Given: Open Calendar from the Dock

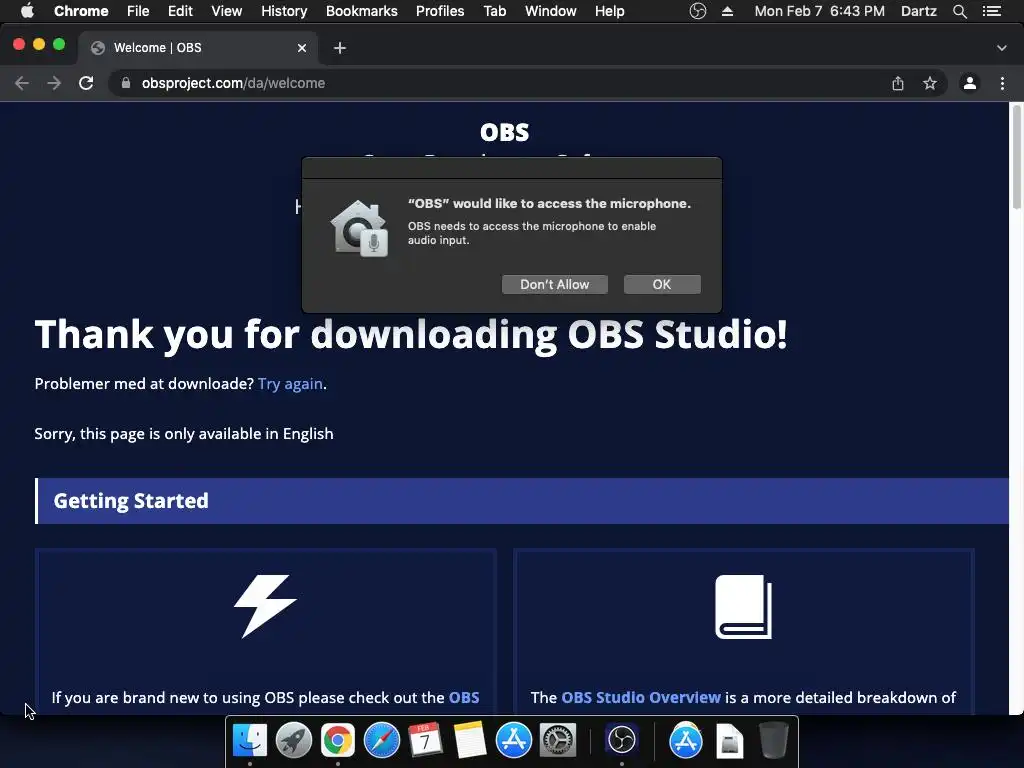Looking at the screenshot, I should pos(425,740).
